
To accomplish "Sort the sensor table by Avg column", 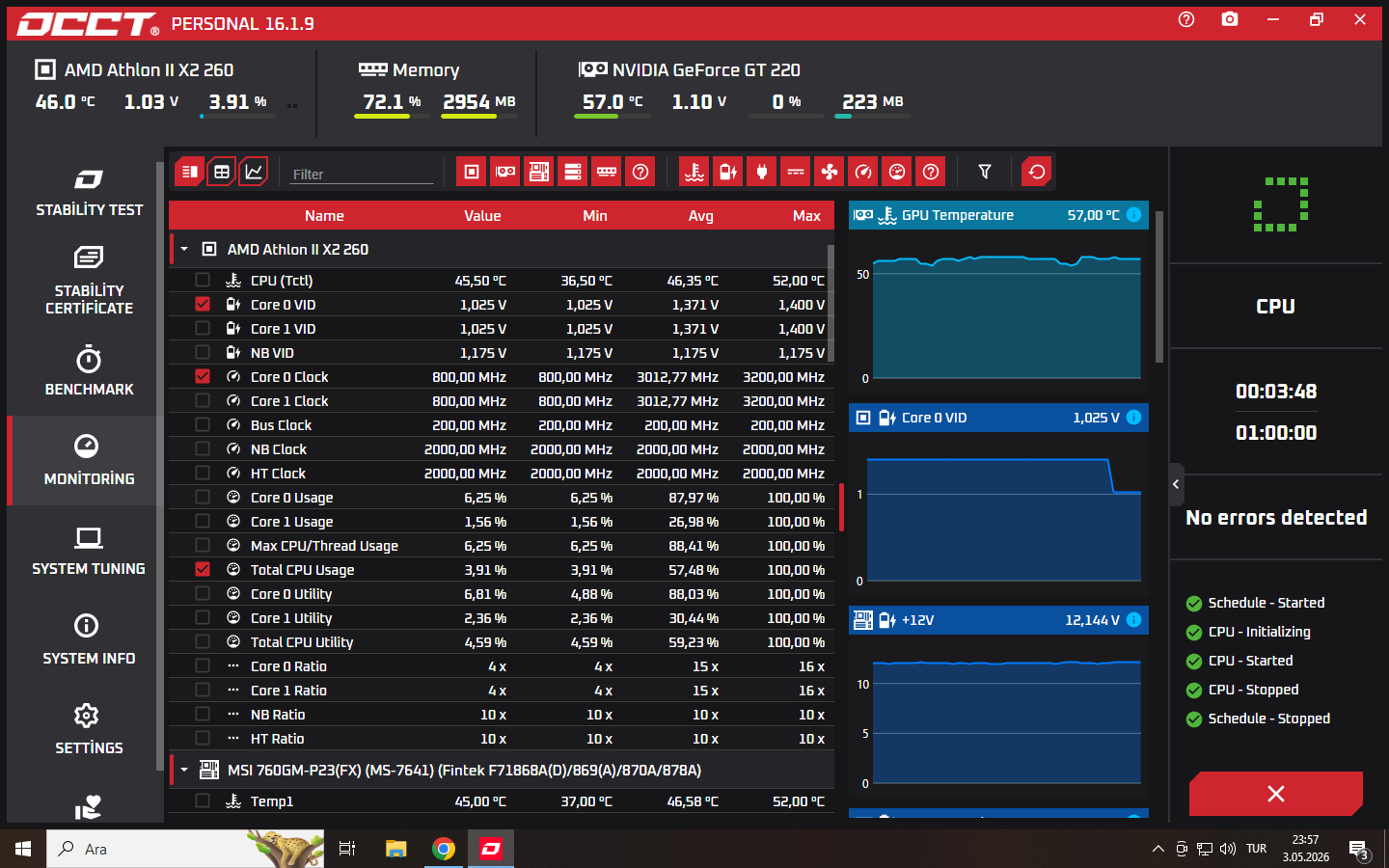I will point(701,216).
